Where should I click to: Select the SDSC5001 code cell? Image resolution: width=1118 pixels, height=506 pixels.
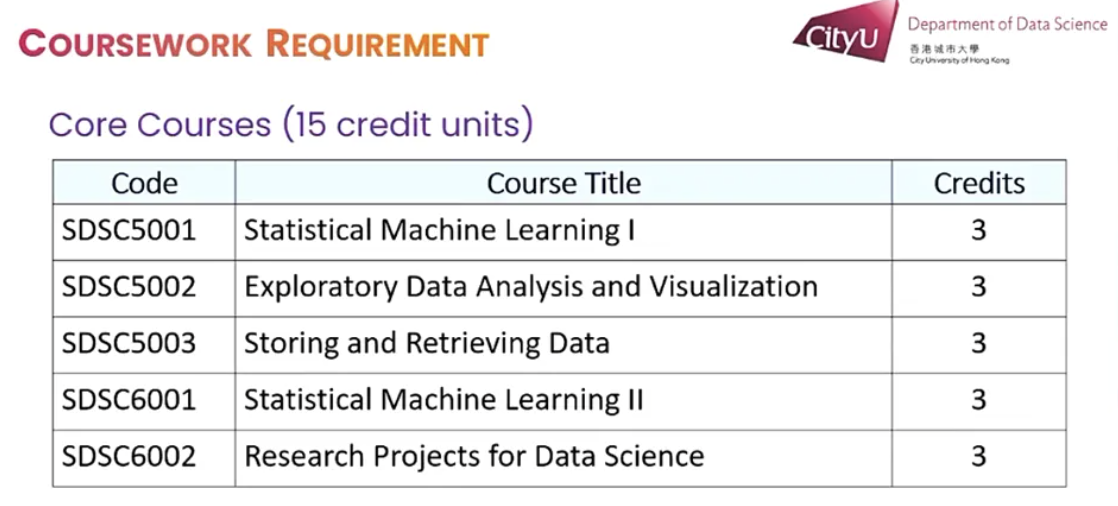pos(129,230)
